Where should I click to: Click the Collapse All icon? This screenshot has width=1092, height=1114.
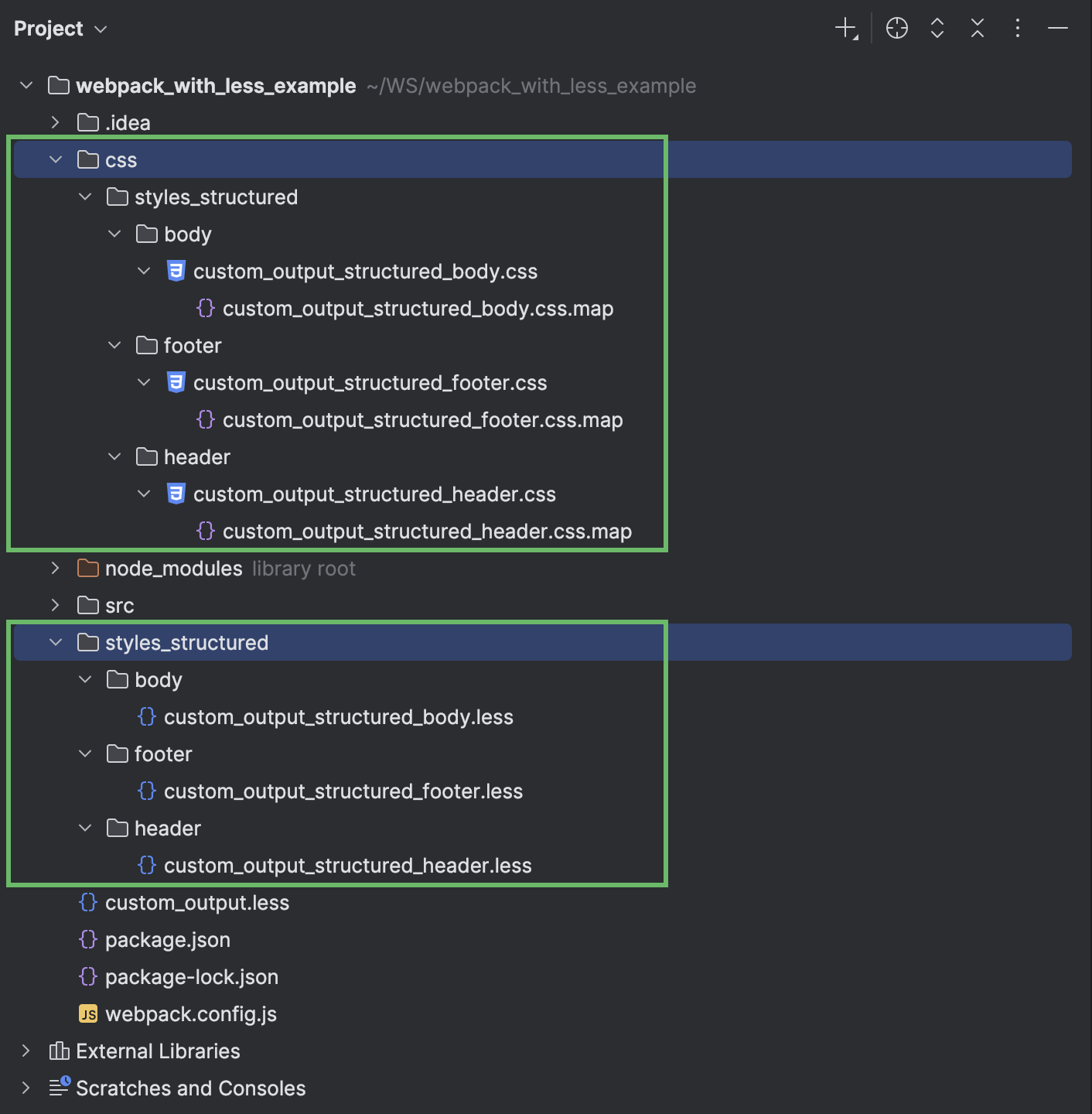click(x=977, y=28)
